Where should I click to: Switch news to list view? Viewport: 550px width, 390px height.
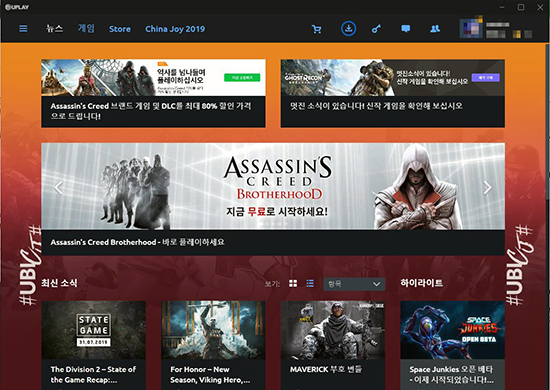[310, 283]
